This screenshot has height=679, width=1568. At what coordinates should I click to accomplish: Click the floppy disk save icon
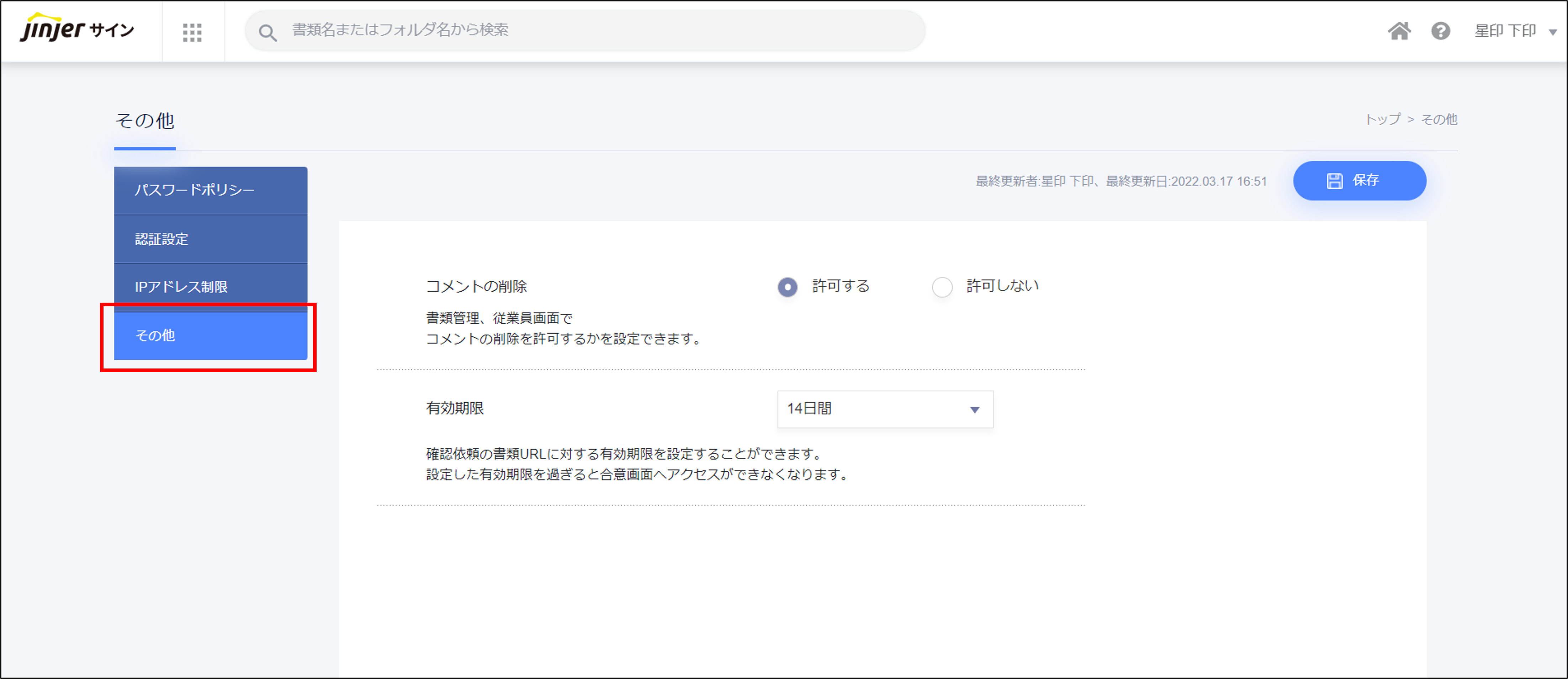click(1334, 181)
